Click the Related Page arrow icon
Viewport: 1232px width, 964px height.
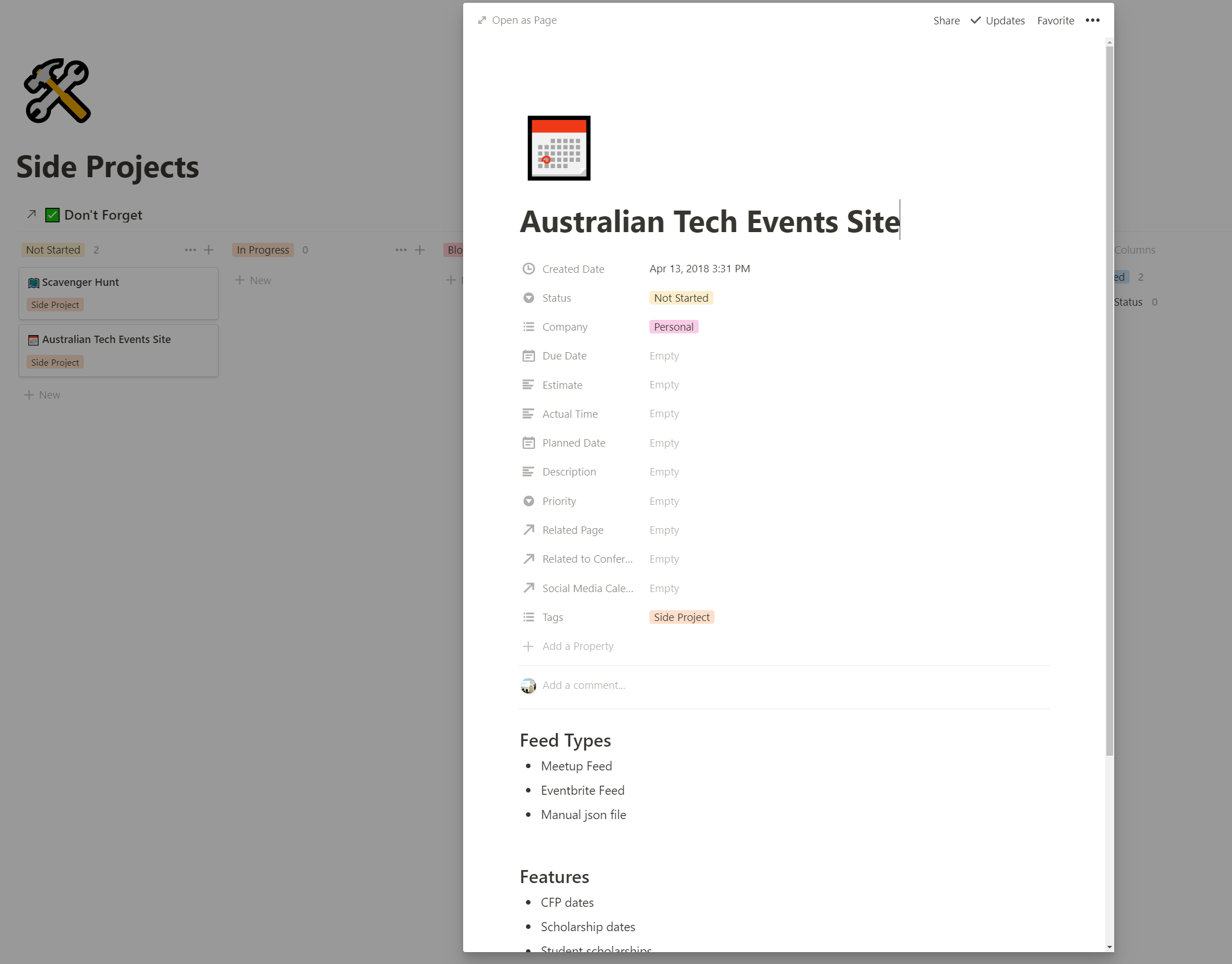(528, 530)
